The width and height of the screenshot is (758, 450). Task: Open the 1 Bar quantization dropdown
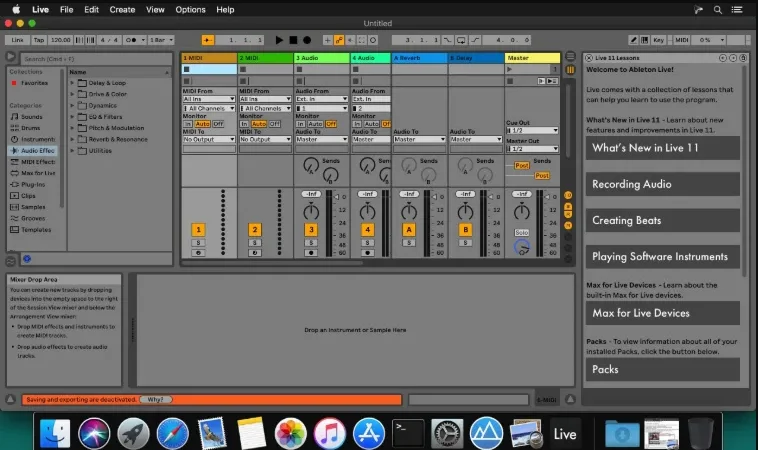coord(161,40)
